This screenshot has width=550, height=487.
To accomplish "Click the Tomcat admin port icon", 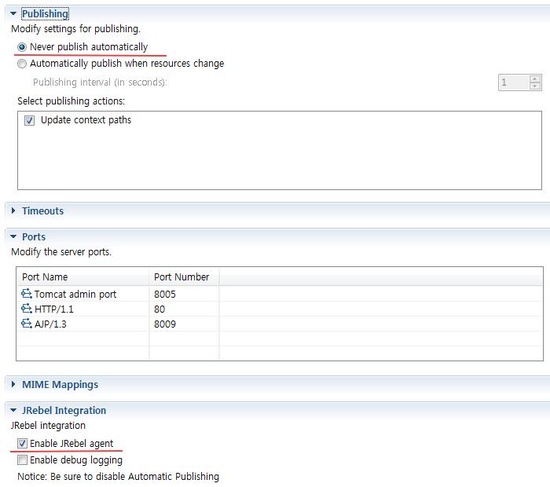I will pyautogui.click(x=26, y=293).
